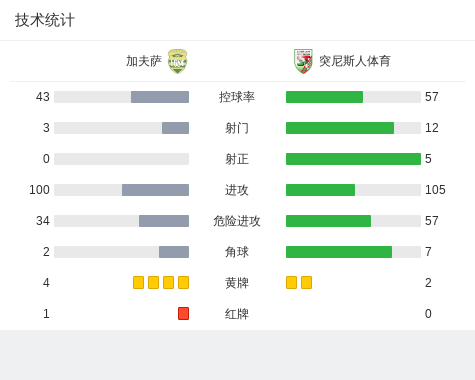Open the 加夫萨 team name link
The height and width of the screenshot is (380, 475).
pyautogui.click(x=144, y=61)
